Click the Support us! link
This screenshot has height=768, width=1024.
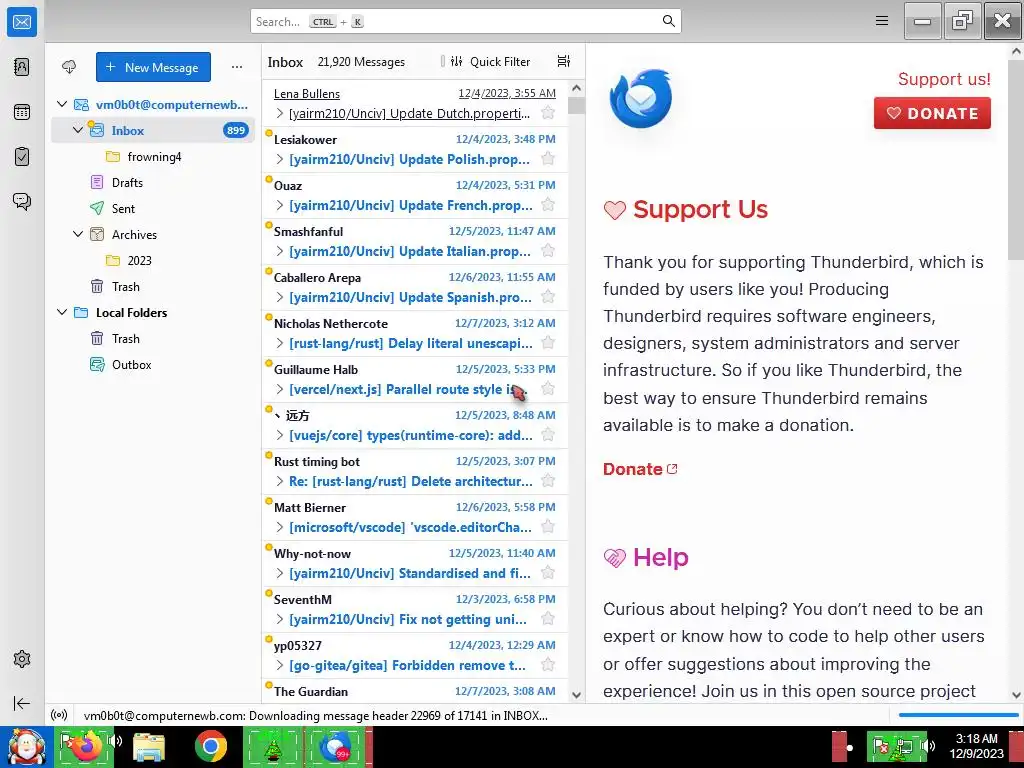pos(944,79)
